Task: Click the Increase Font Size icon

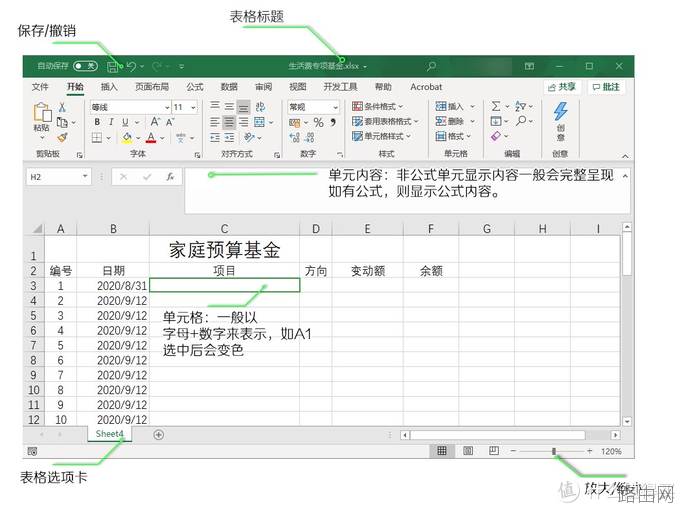Action: pos(155,122)
